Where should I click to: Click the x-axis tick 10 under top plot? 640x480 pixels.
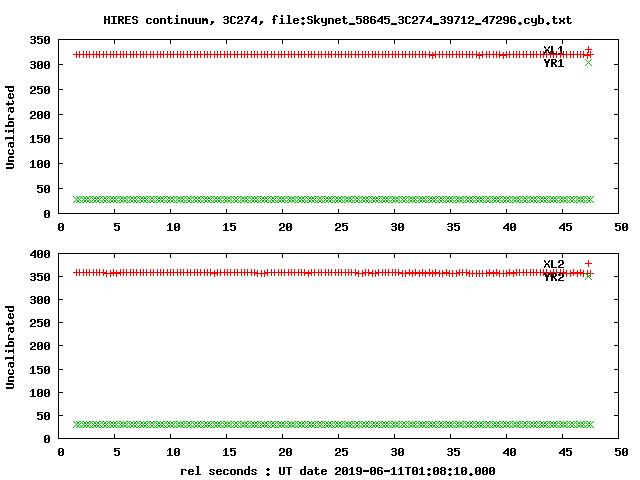tap(173, 227)
